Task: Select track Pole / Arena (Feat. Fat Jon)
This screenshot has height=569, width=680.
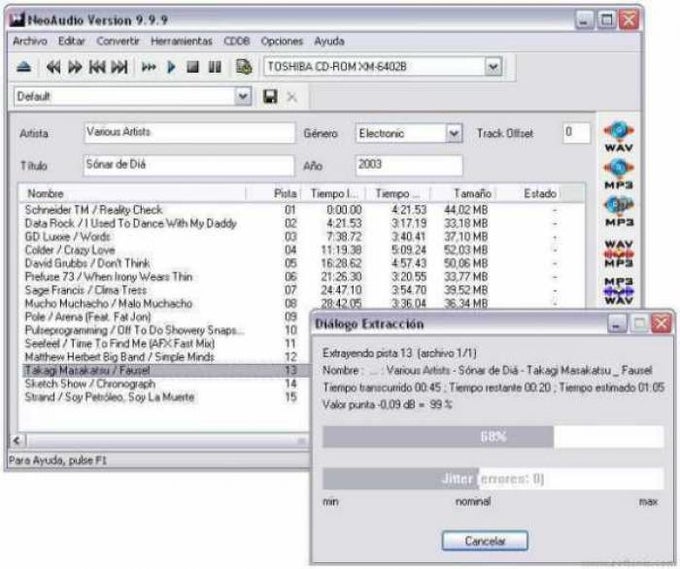Action: tap(88, 317)
